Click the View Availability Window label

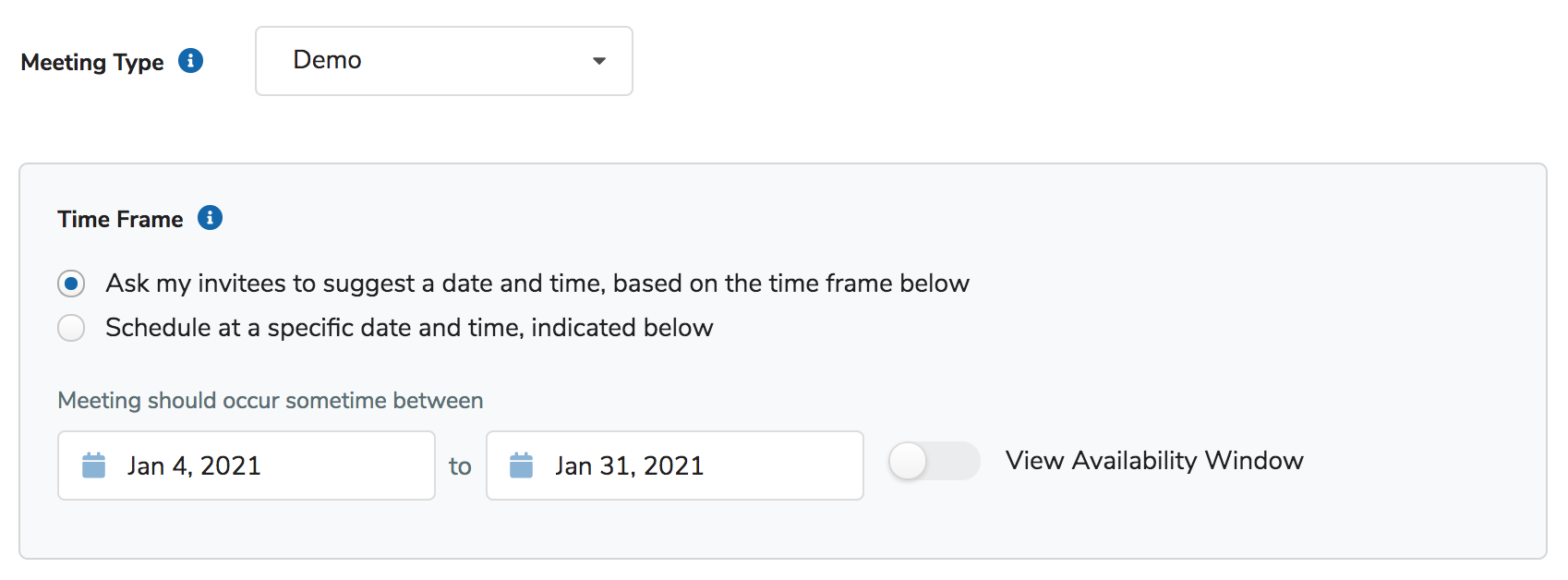point(1154,461)
